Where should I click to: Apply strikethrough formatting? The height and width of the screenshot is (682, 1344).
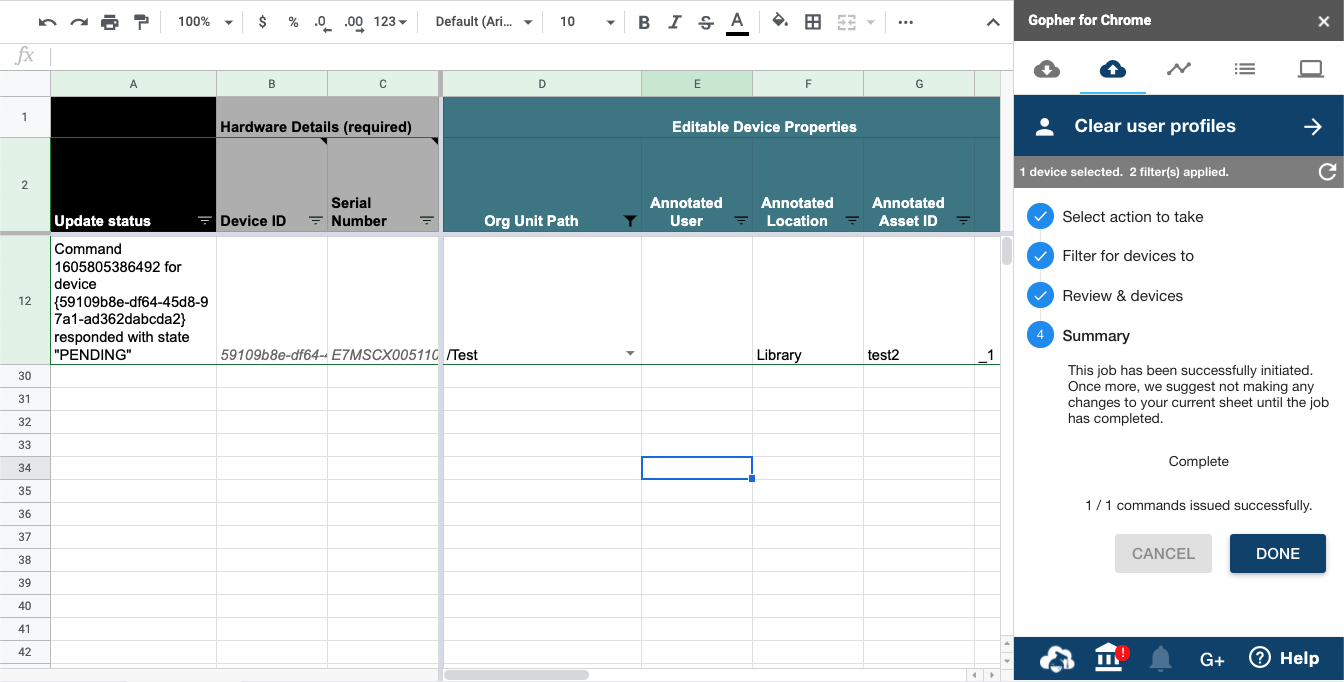click(706, 22)
